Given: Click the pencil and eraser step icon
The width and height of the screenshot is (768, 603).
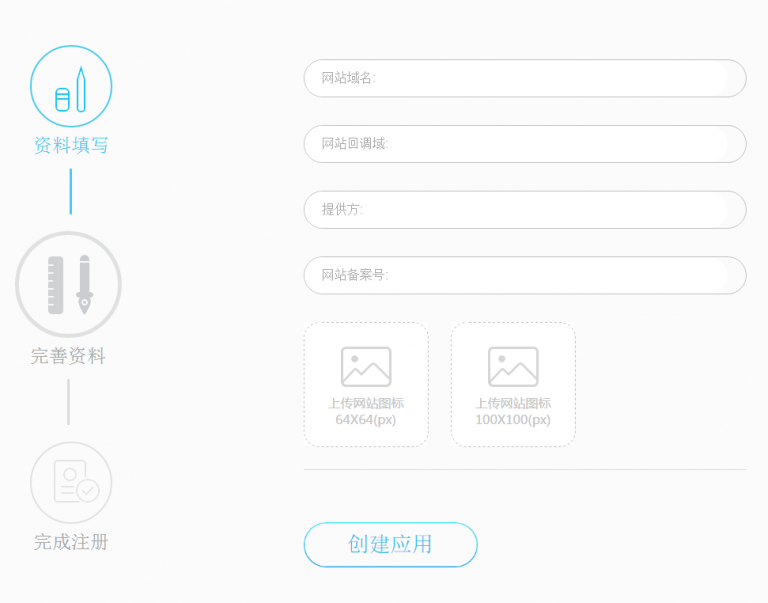Looking at the screenshot, I should [x=71, y=86].
